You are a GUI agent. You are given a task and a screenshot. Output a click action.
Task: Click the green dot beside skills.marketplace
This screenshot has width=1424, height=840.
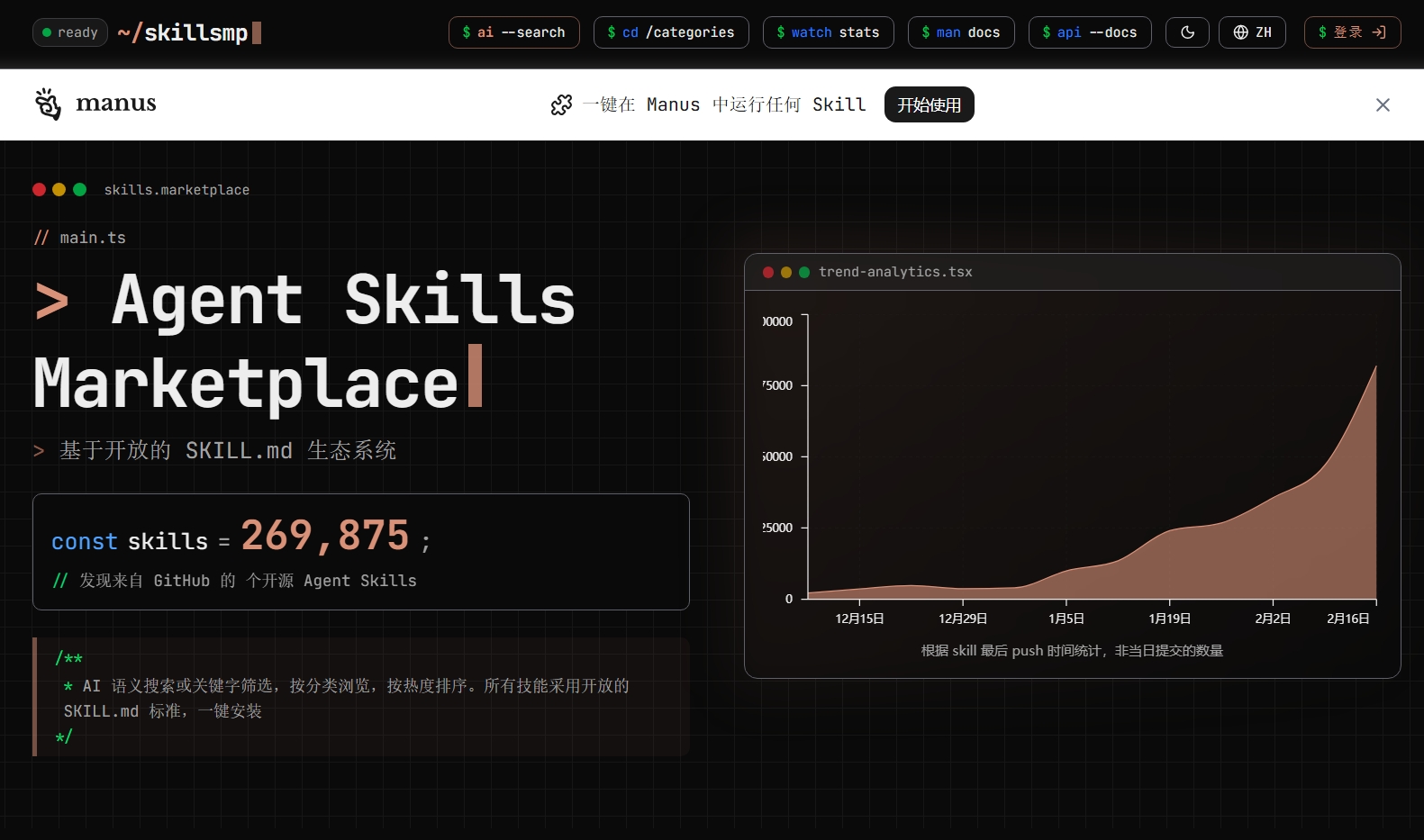[79, 189]
